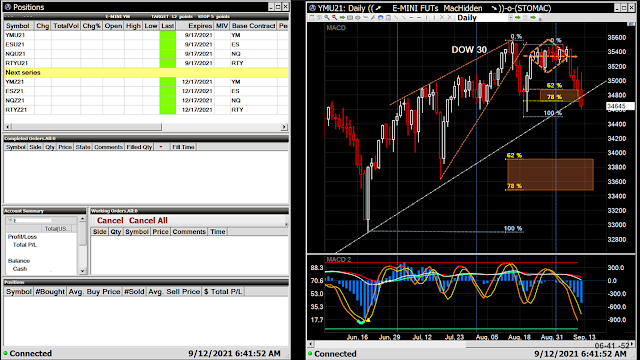
Task: Click the #Sold column header
Action: coord(134,291)
